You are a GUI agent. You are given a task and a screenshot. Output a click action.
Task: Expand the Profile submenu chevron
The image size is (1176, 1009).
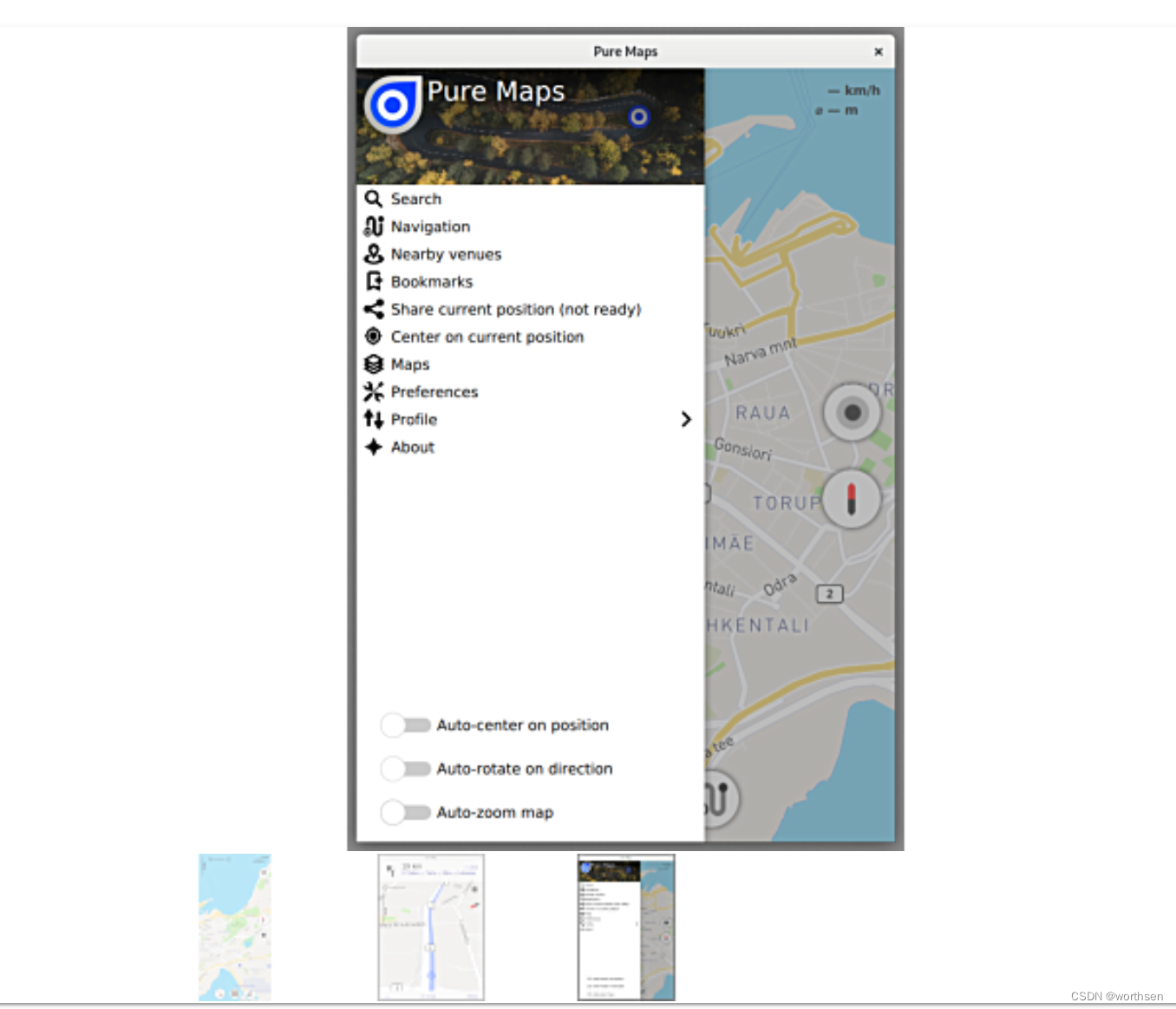click(686, 419)
